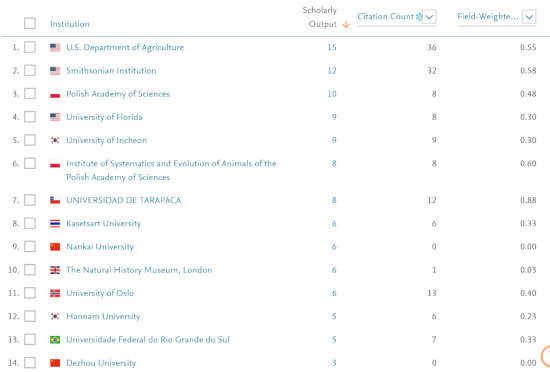Select the Nankai University checkbox
550x372 pixels.
pos(30,246)
